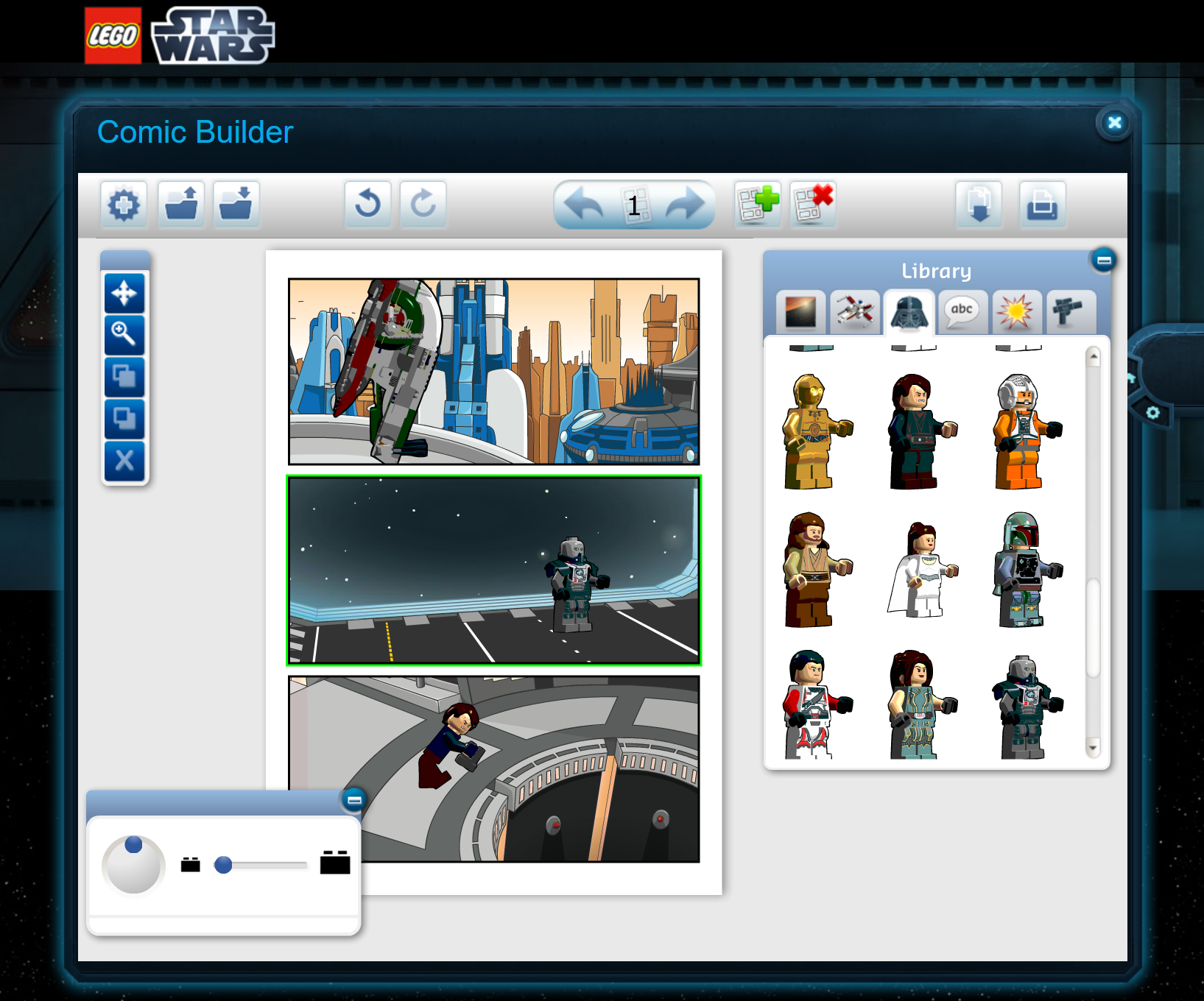
Task: Click the library scrollbar thumb
Action: 1094,628
